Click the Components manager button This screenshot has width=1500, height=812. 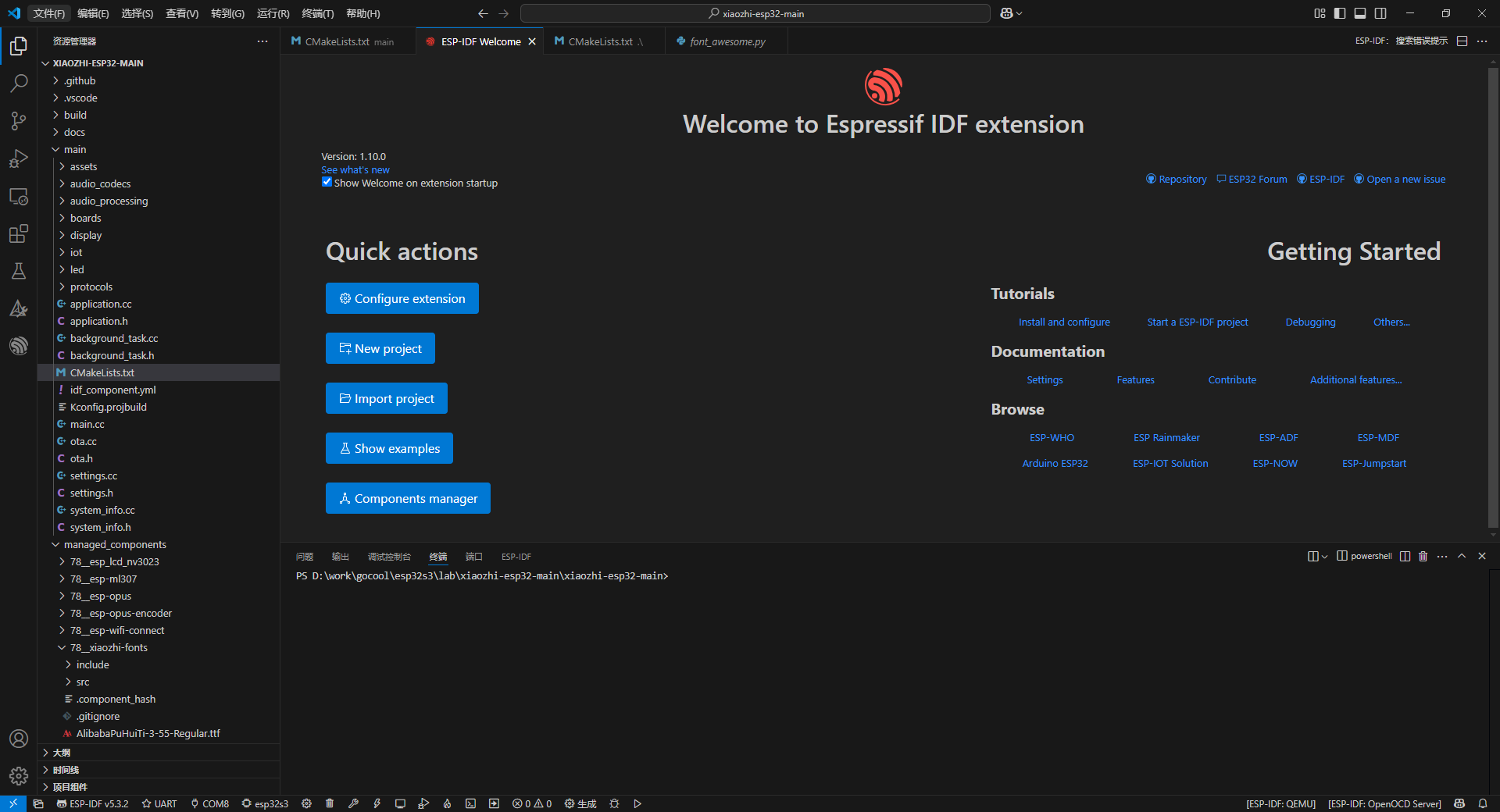pos(408,498)
